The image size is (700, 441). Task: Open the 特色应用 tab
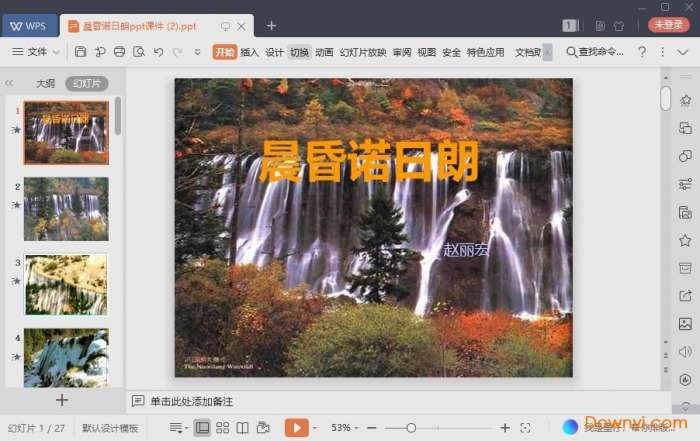tap(486, 52)
